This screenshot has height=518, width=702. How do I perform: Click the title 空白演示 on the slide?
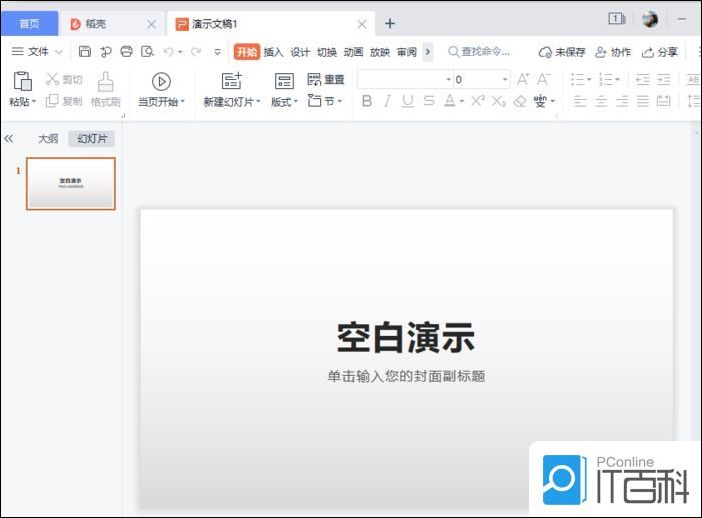[406, 337]
